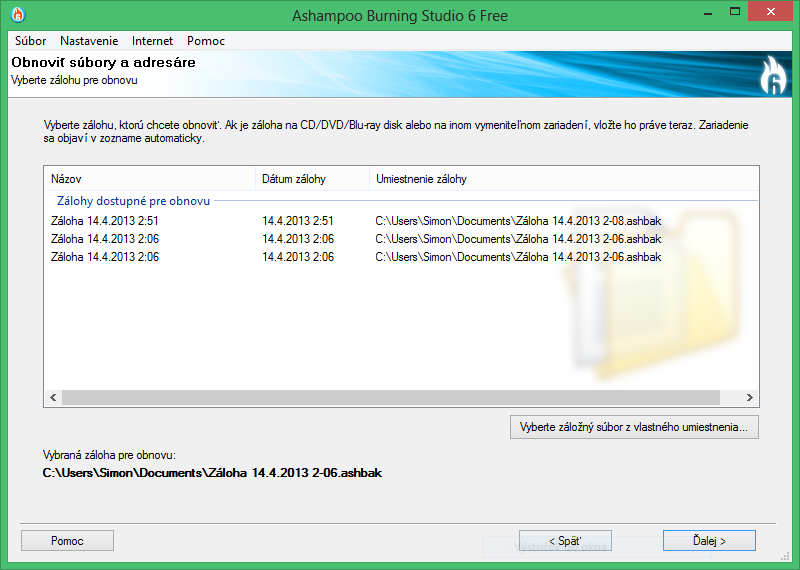Click the scrollbar right arrow in backup list
Screen dimensions: 800x570
pos(749,397)
